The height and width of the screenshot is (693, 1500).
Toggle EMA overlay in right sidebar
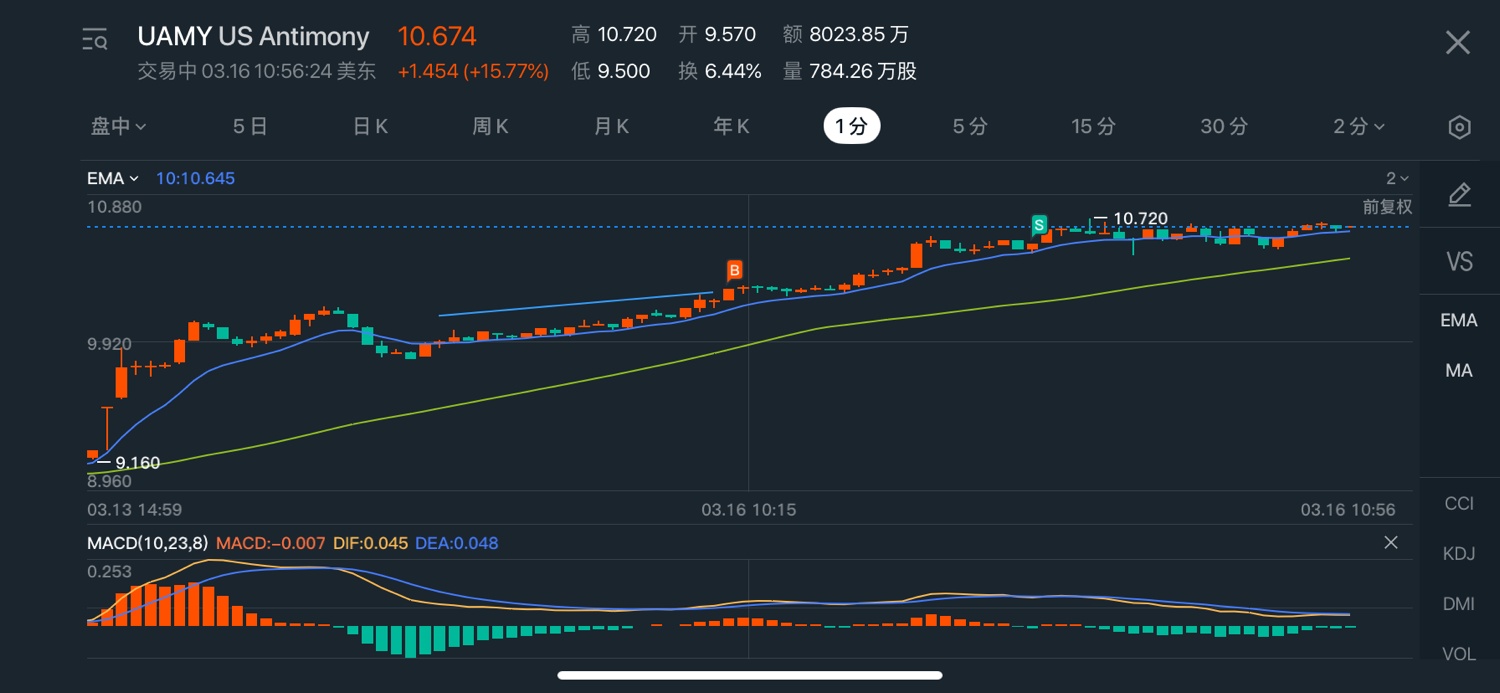coord(1459,320)
